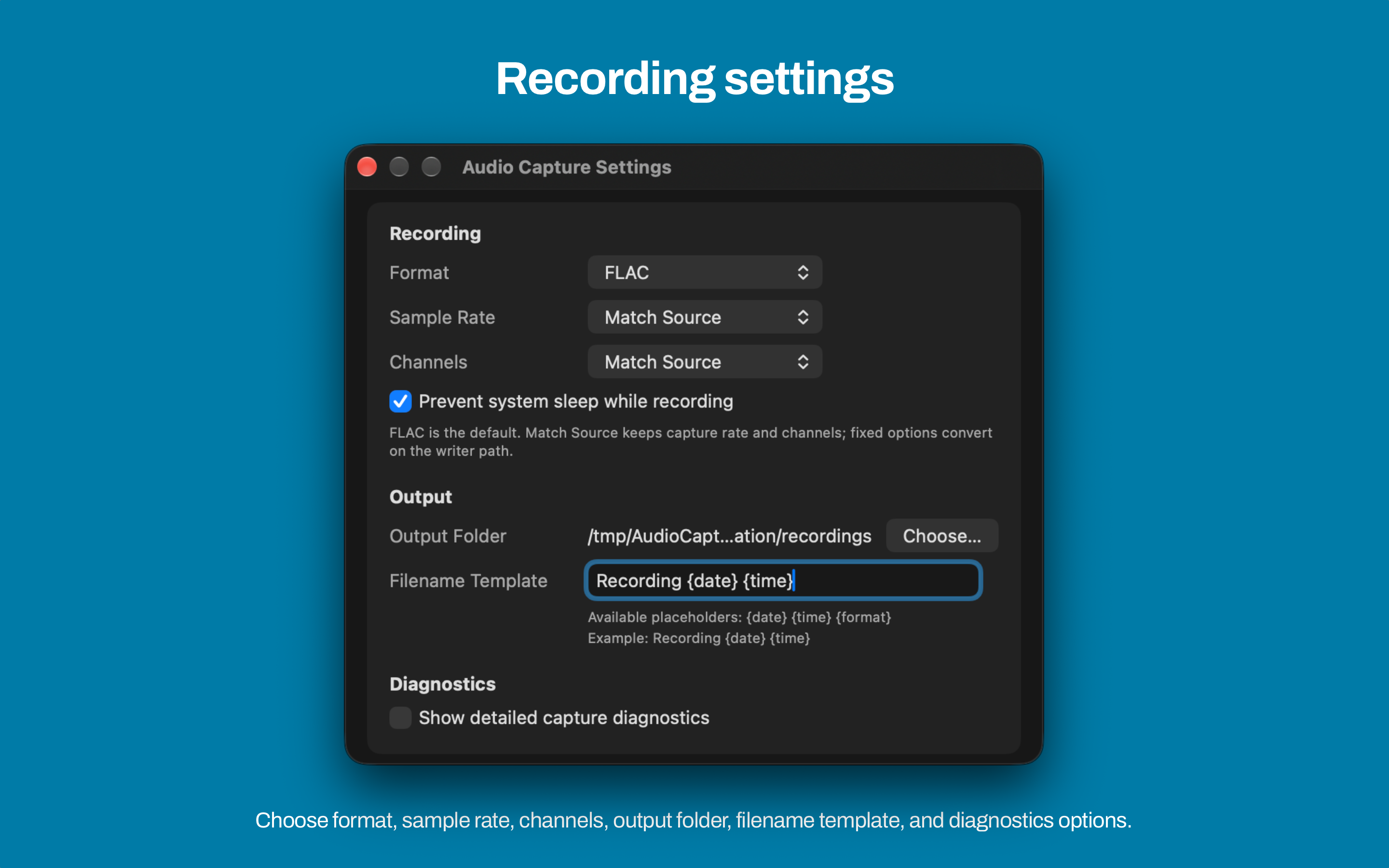
Task: Click the Output Folder label
Action: tap(448, 536)
